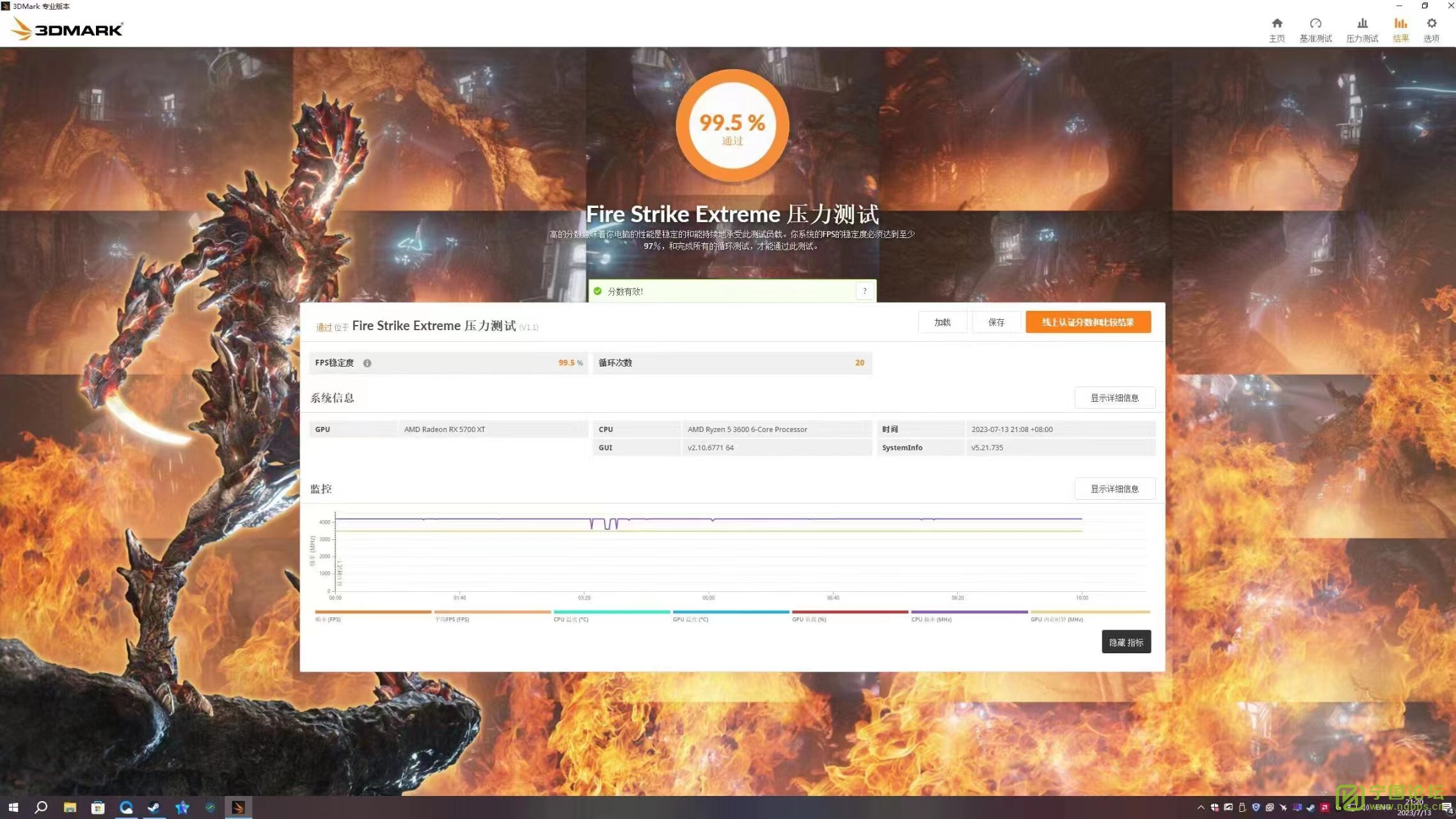Viewport: 1456px width, 819px height.
Task: Click Windows Security shield tray icon
Action: click(1215, 807)
